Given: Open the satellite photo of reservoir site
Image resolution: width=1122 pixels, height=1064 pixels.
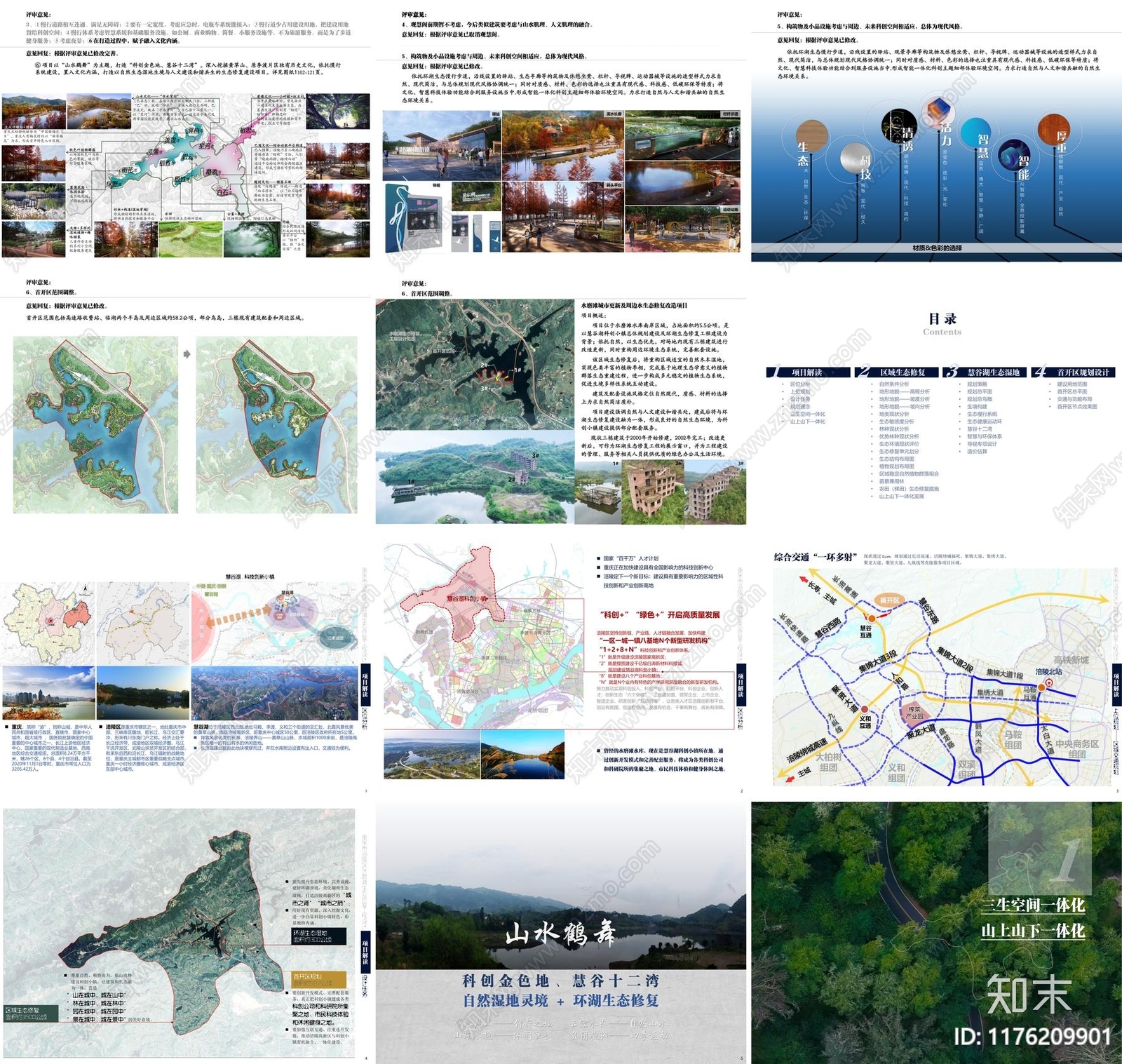Looking at the screenshot, I should (476, 365).
